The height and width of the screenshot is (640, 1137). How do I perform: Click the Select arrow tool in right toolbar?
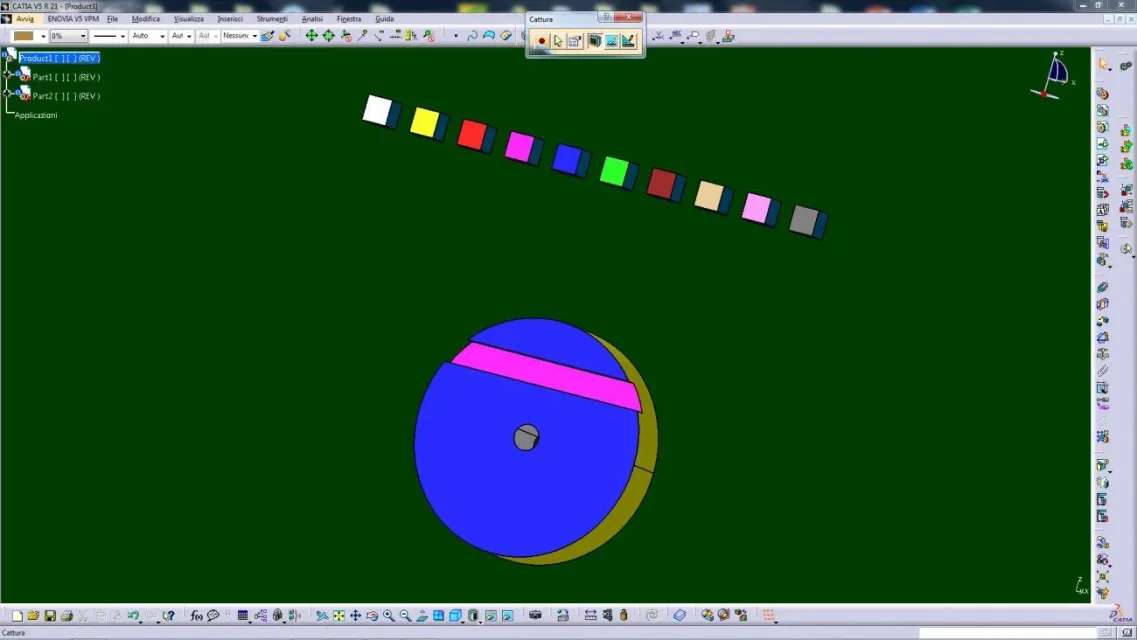tap(1103, 64)
